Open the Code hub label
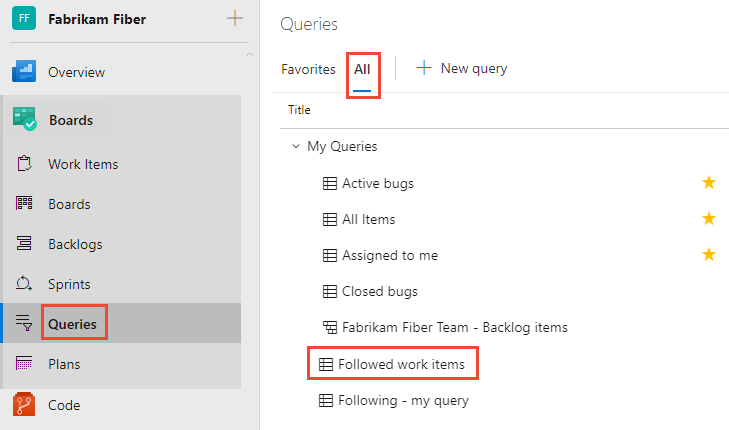Screen dimensions: 729x430 [x=64, y=405]
